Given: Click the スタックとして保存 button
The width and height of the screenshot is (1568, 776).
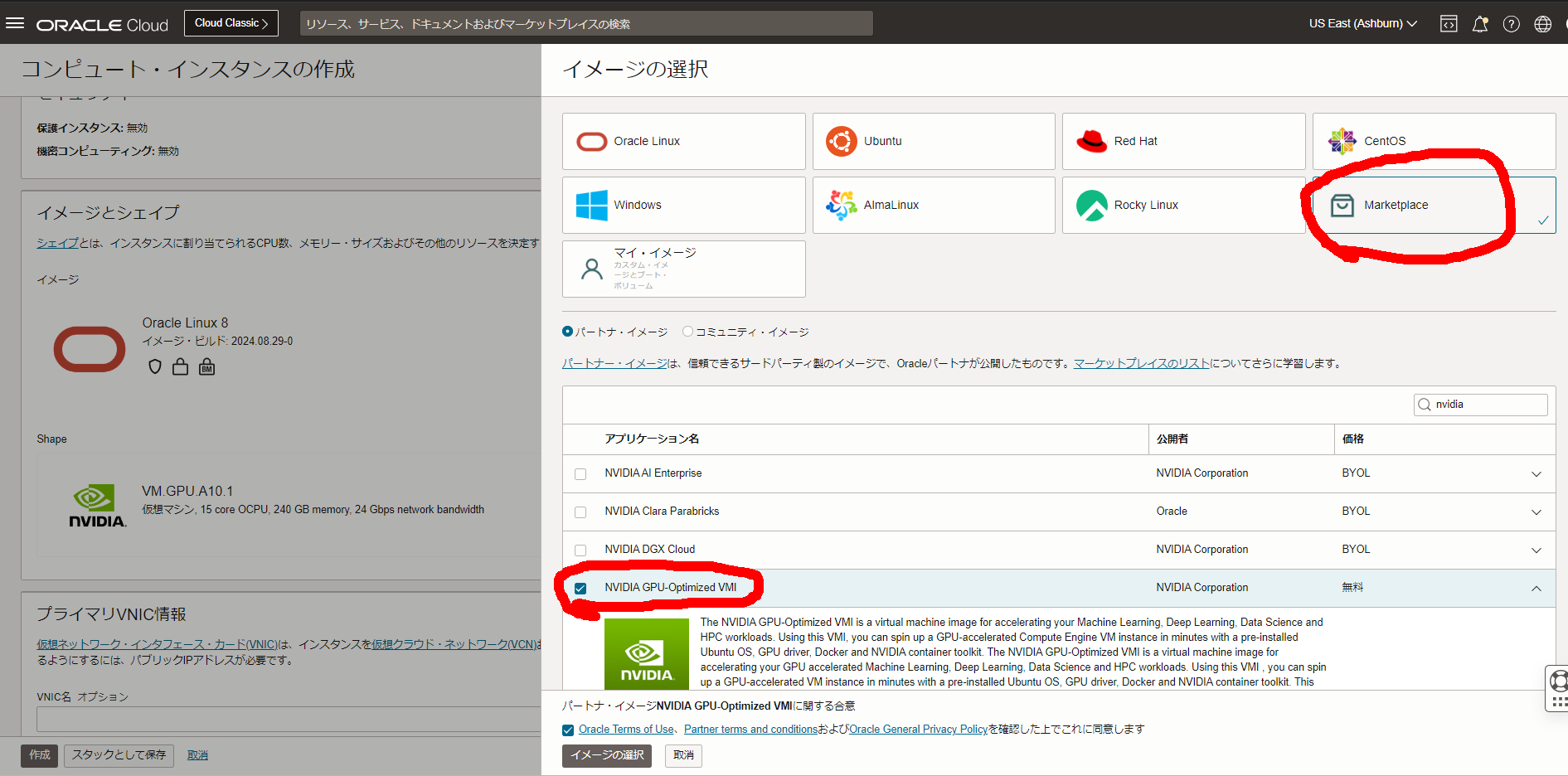Looking at the screenshot, I should point(119,755).
